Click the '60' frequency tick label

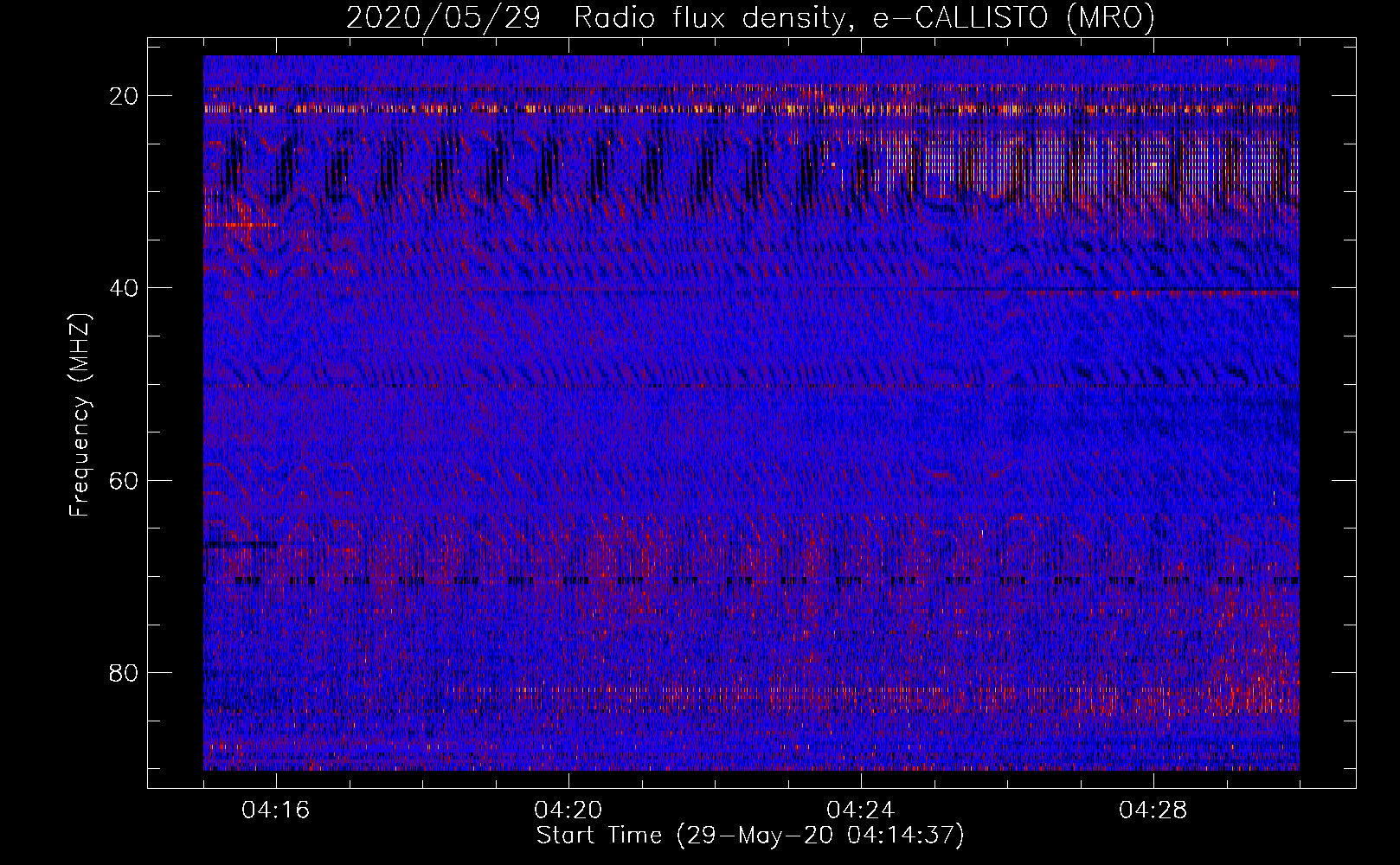[124, 480]
